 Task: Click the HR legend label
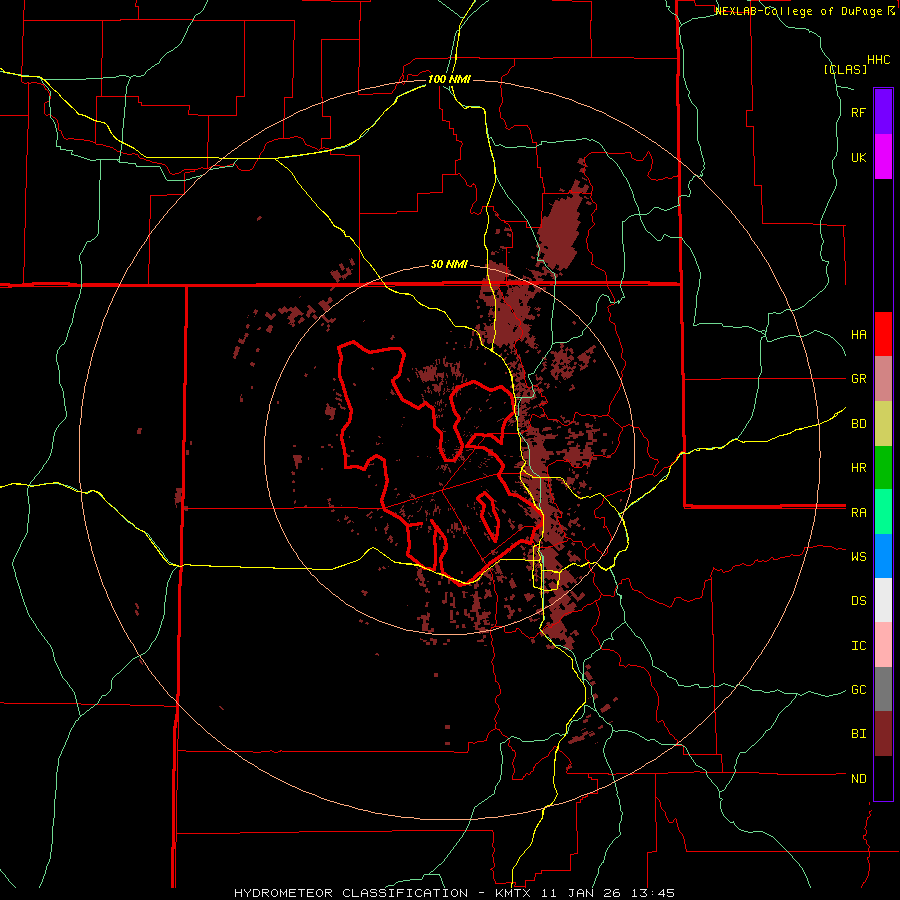tap(859, 468)
